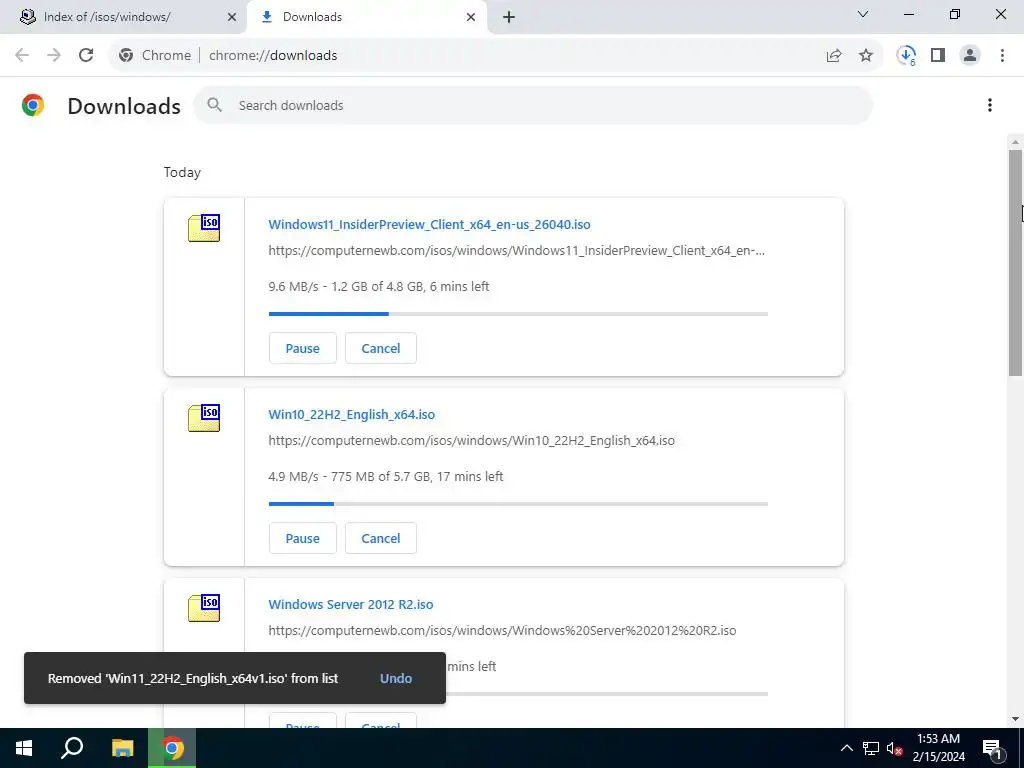Click the Chrome logo beside Downloads heading
This screenshot has width=1024, height=768.
[33, 105]
